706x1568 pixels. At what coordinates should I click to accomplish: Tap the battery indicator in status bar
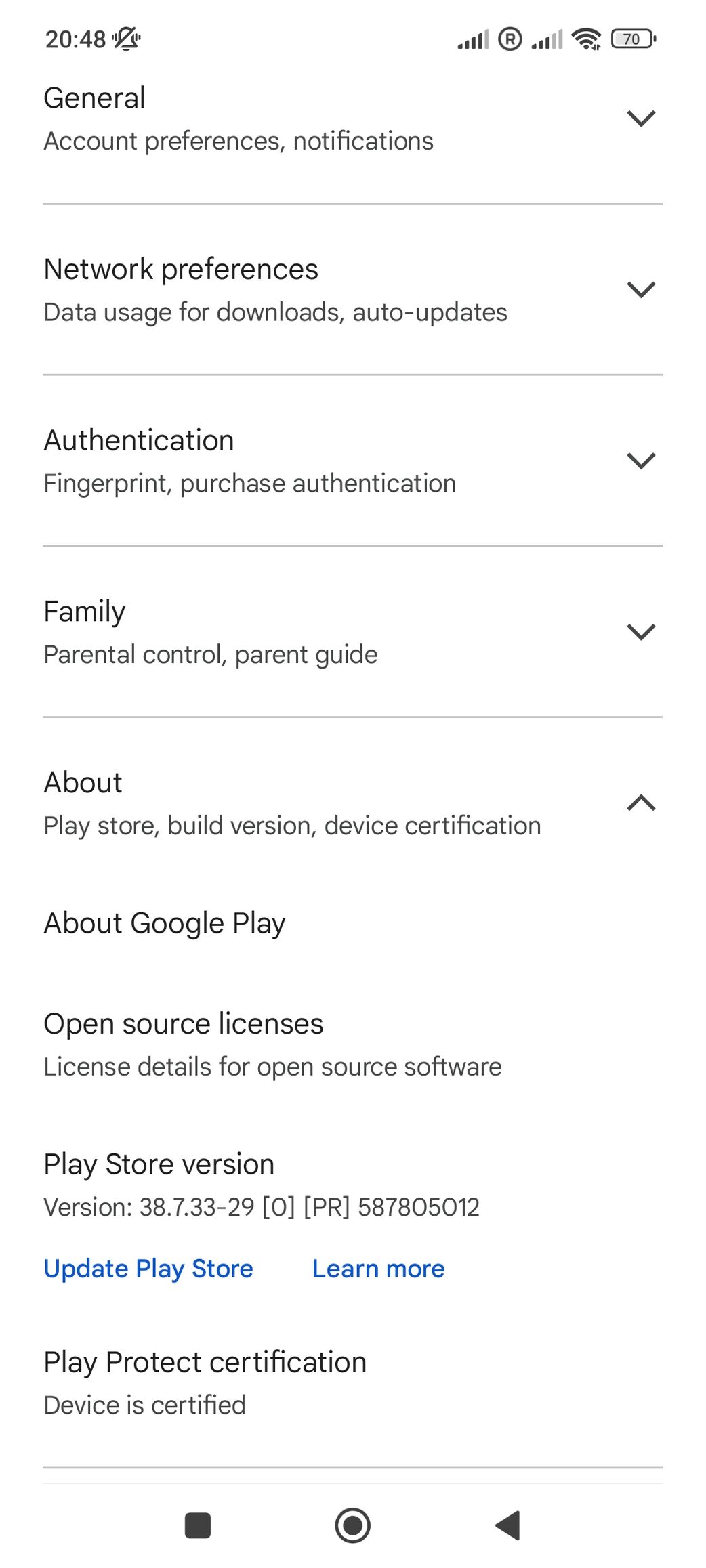[634, 39]
